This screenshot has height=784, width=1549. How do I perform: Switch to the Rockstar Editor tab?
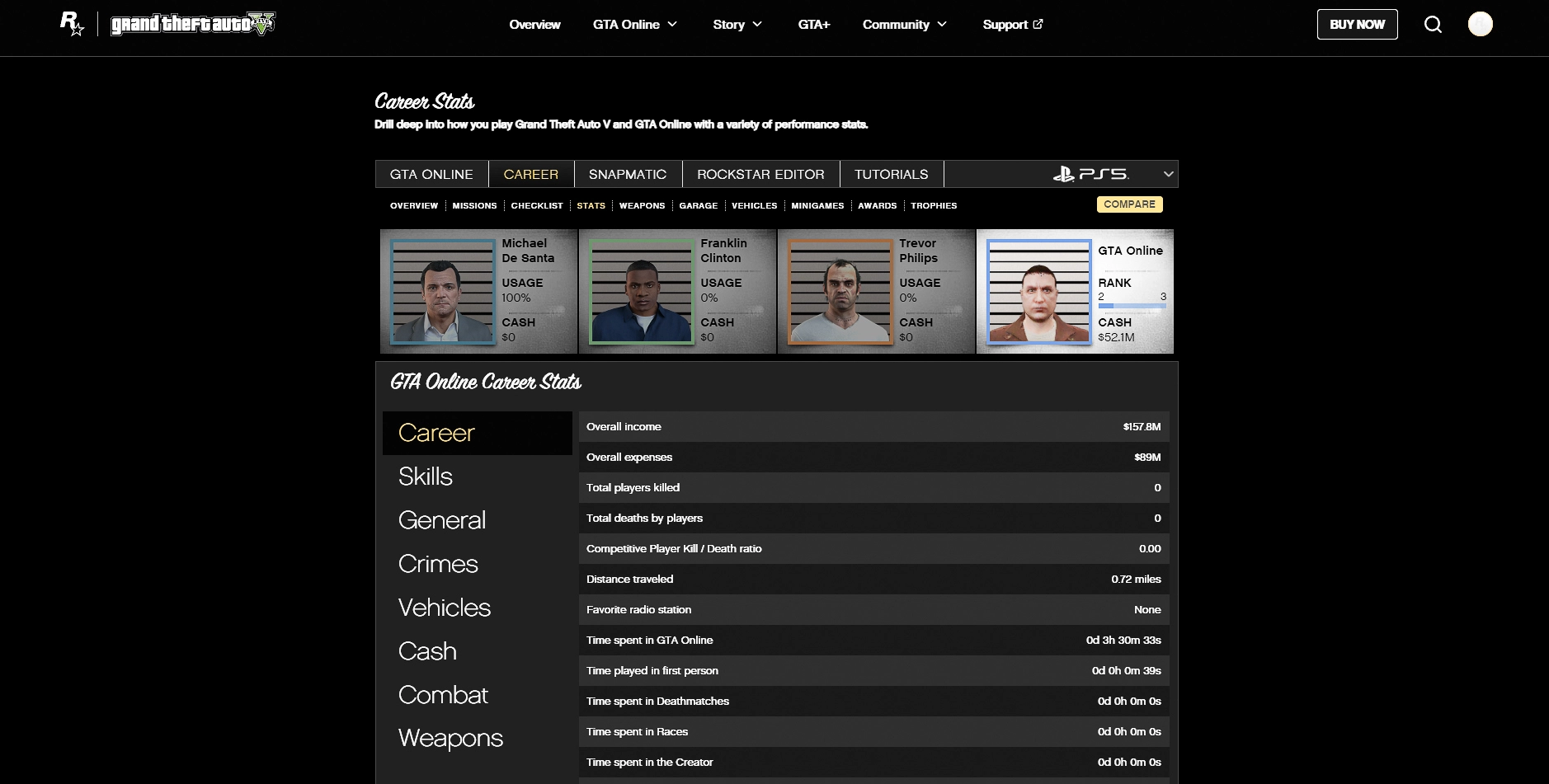[x=760, y=174]
